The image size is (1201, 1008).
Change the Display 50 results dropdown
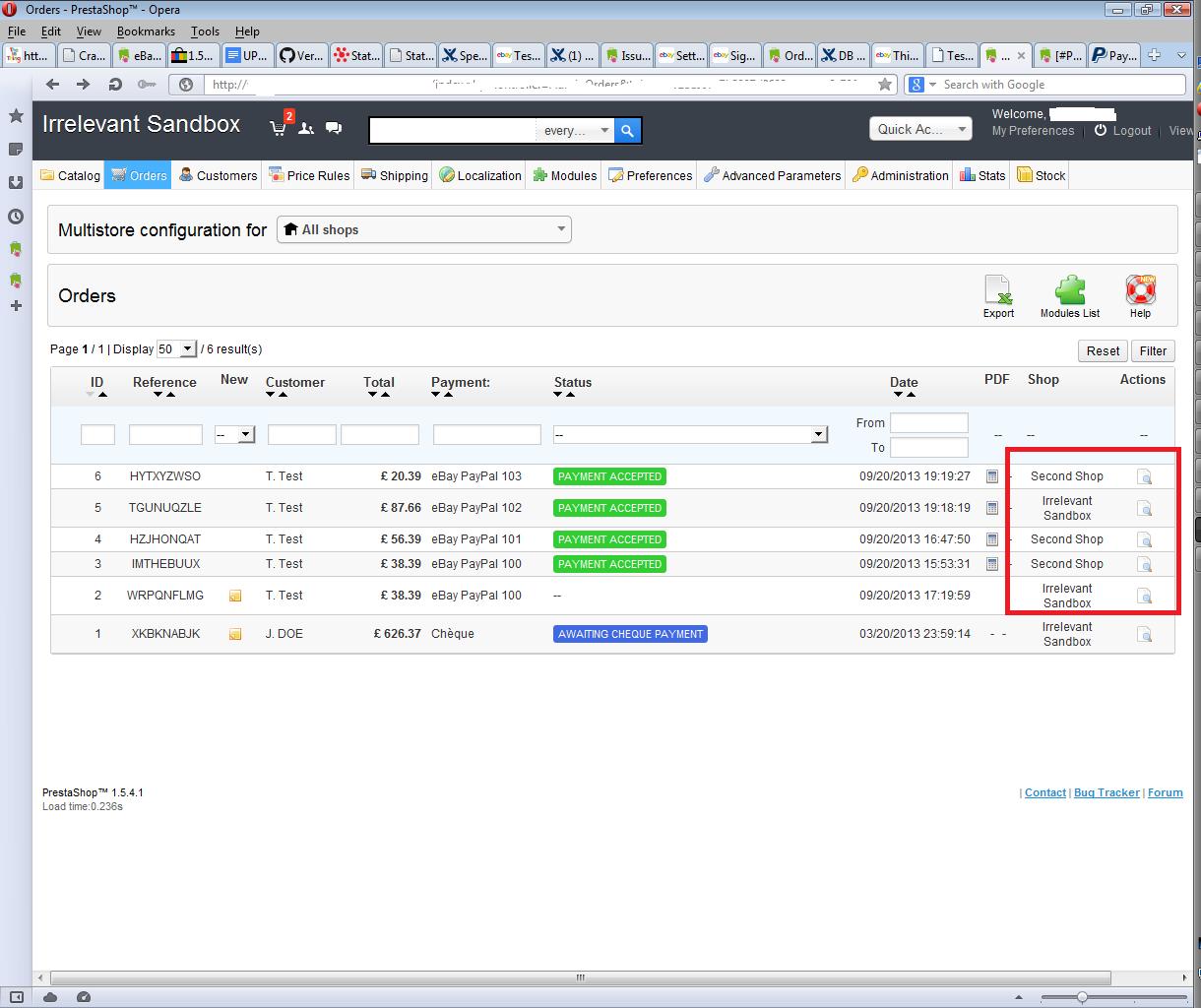tap(177, 349)
